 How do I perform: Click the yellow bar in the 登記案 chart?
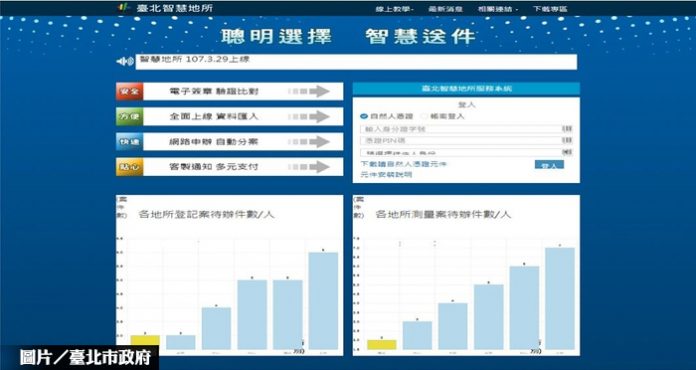point(145,342)
